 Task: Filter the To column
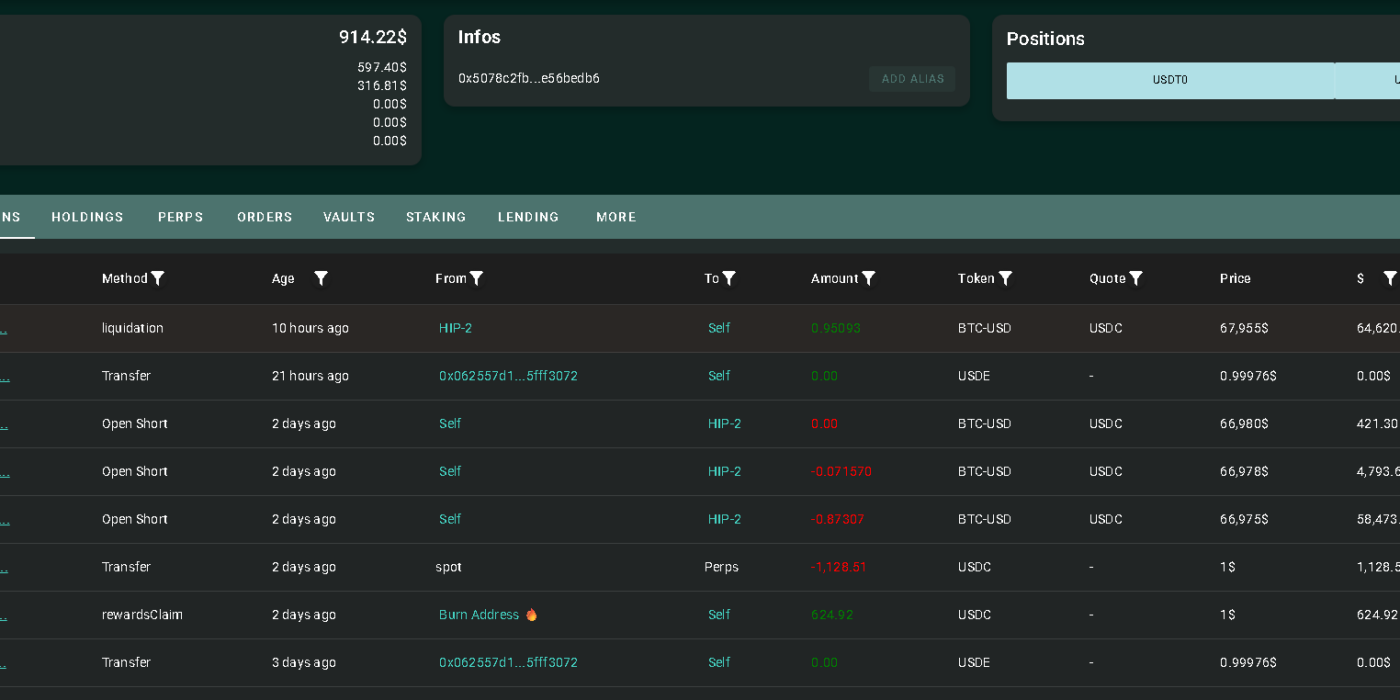click(729, 279)
